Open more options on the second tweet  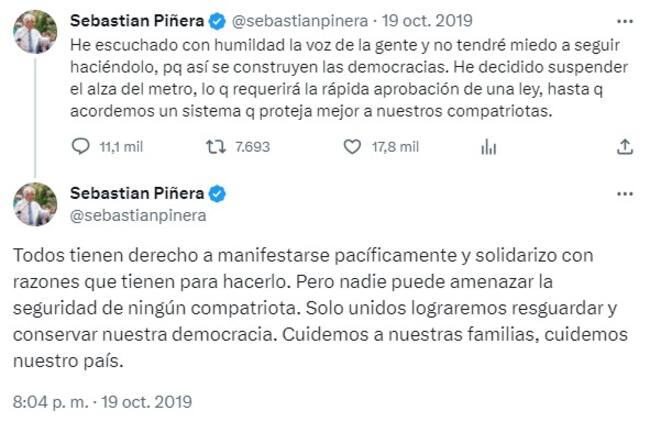point(624,193)
